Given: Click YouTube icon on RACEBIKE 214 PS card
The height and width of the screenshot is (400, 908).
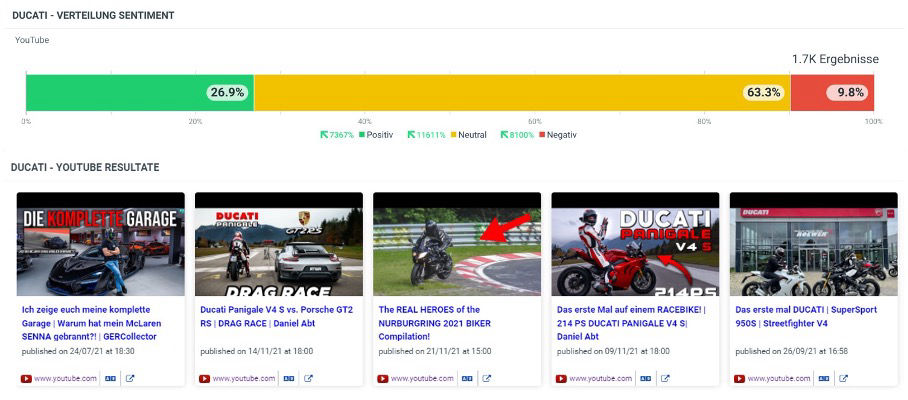Looking at the screenshot, I should (x=561, y=379).
